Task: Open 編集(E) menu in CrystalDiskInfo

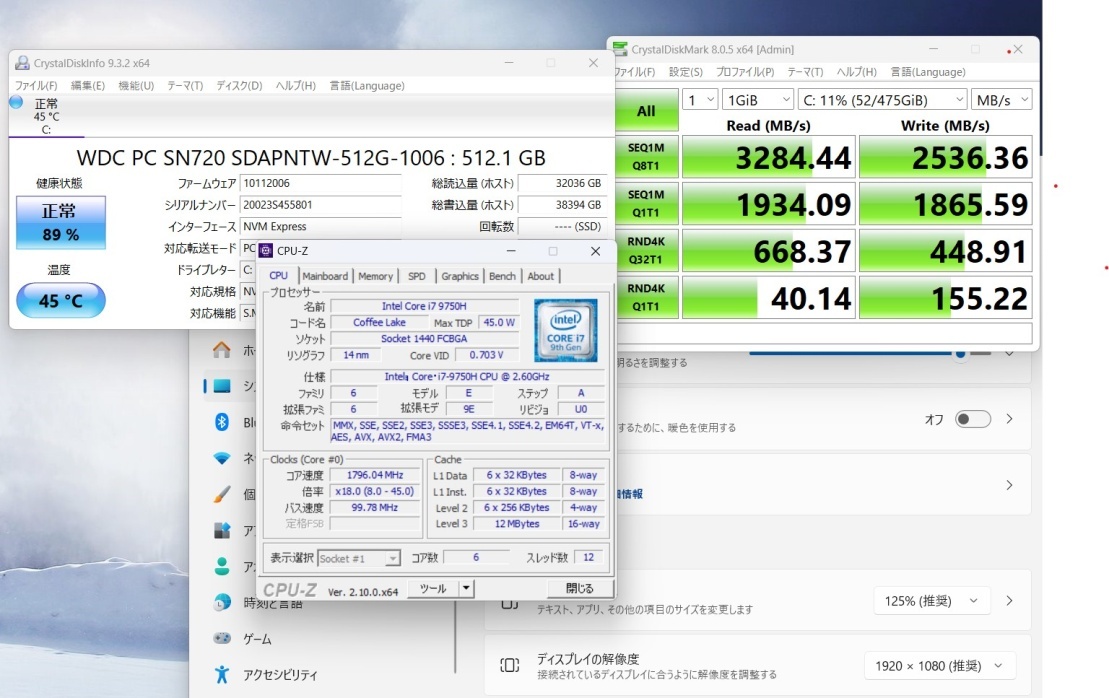Action: pyautogui.click(x=88, y=86)
